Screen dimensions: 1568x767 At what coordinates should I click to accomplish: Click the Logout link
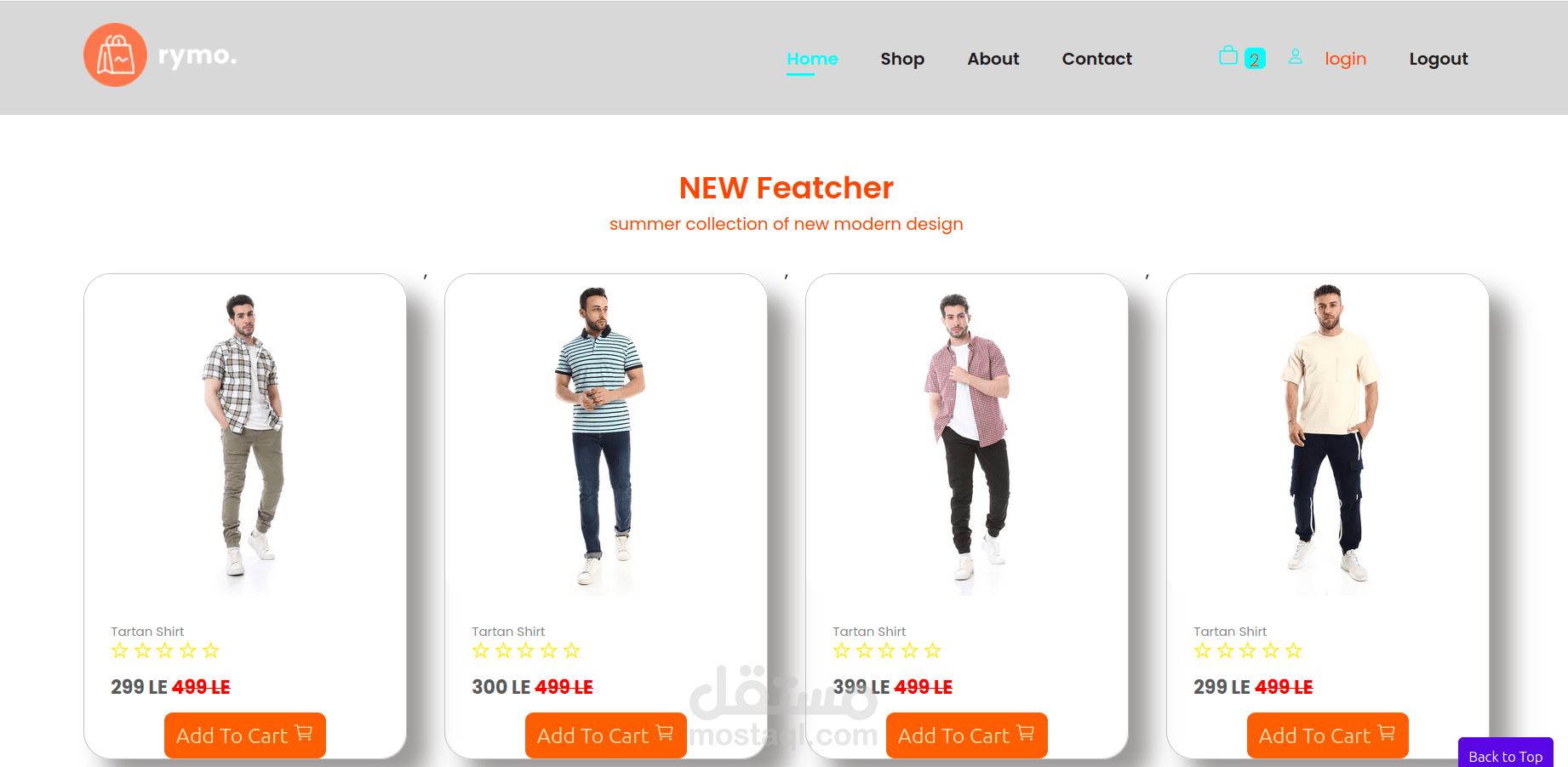1439,59
